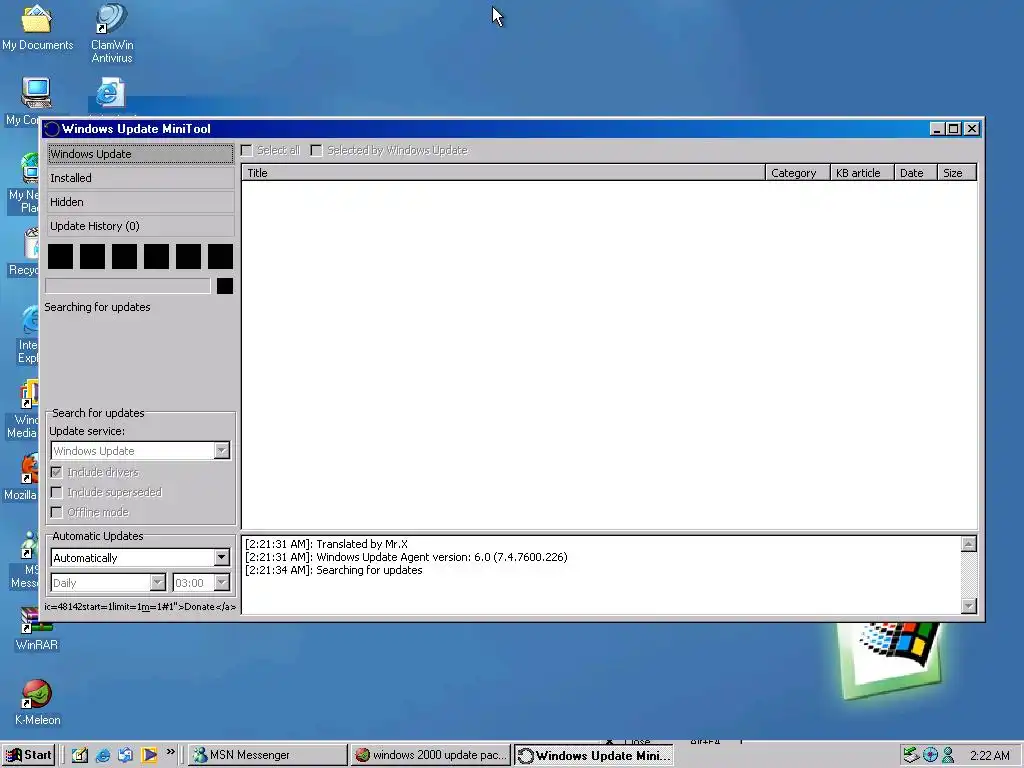The height and width of the screenshot is (768, 1024).
Task: Click the blue globe tray icon
Action: click(x=930, y=755)
